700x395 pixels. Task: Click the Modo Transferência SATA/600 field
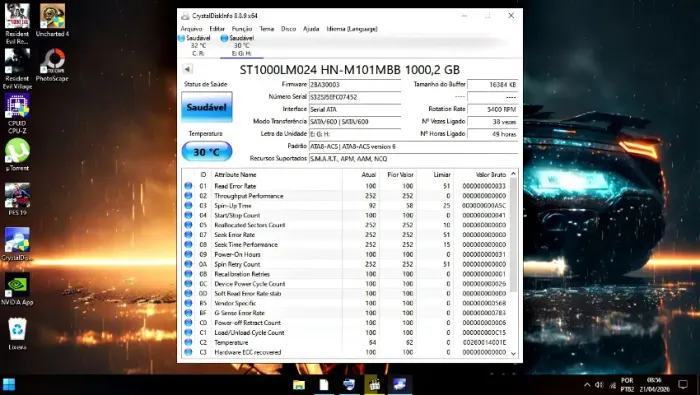pyautogui.click(x=355, y=121)
